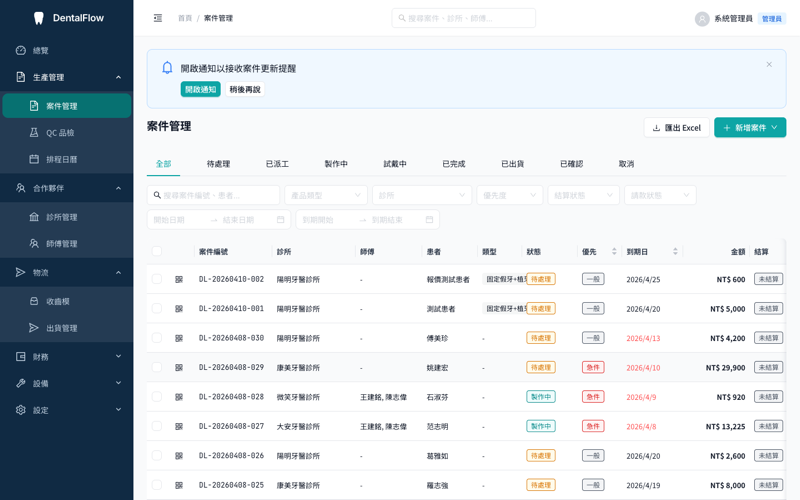800x500 pixels.
Task: Check the row DL-20260408-026 checkbox
Action: click(157, 456)
